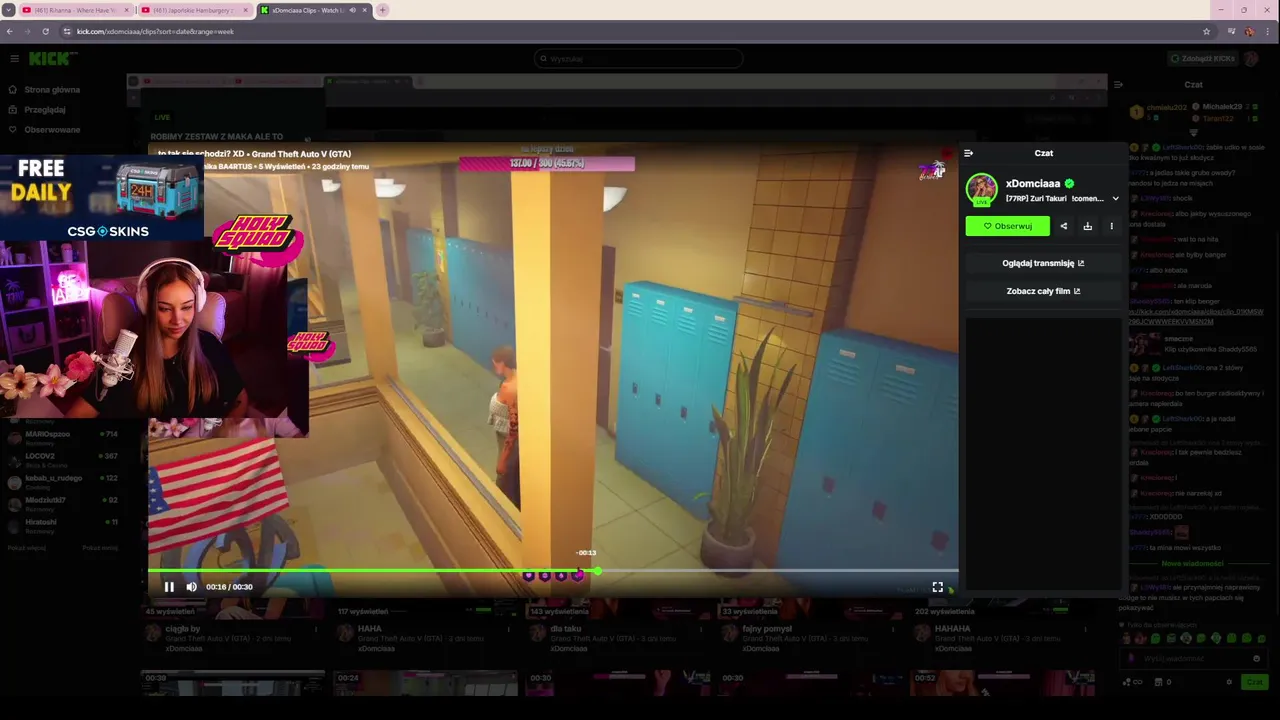Open Hiratoshi channel in sidebar
1280x720 pixels.
[62, 524]
